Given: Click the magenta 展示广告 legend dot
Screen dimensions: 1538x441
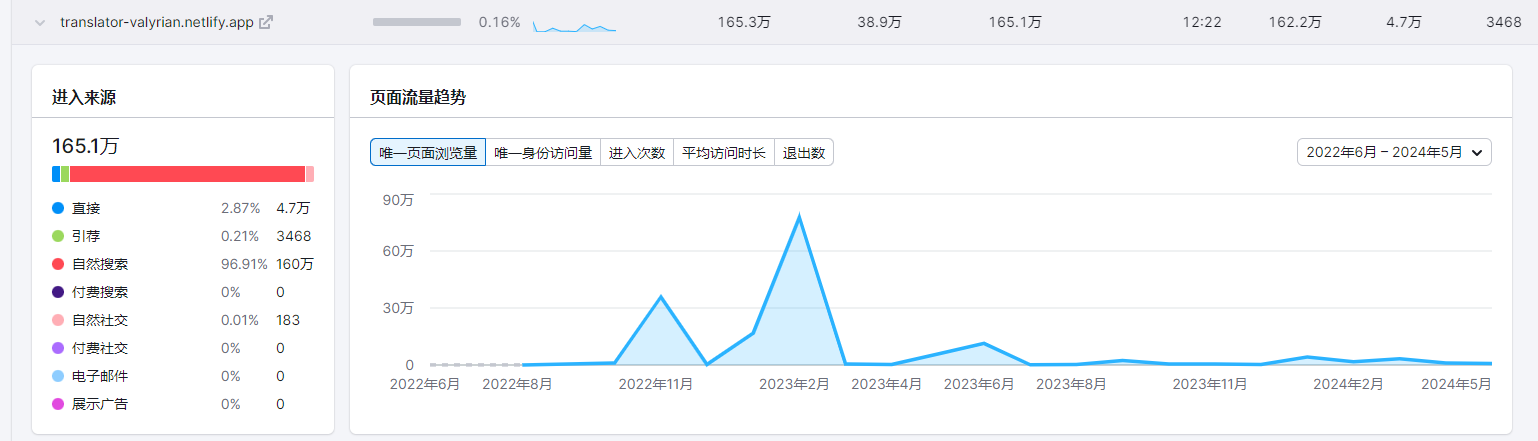Looking at the screenshot, I should coord(58,405).
